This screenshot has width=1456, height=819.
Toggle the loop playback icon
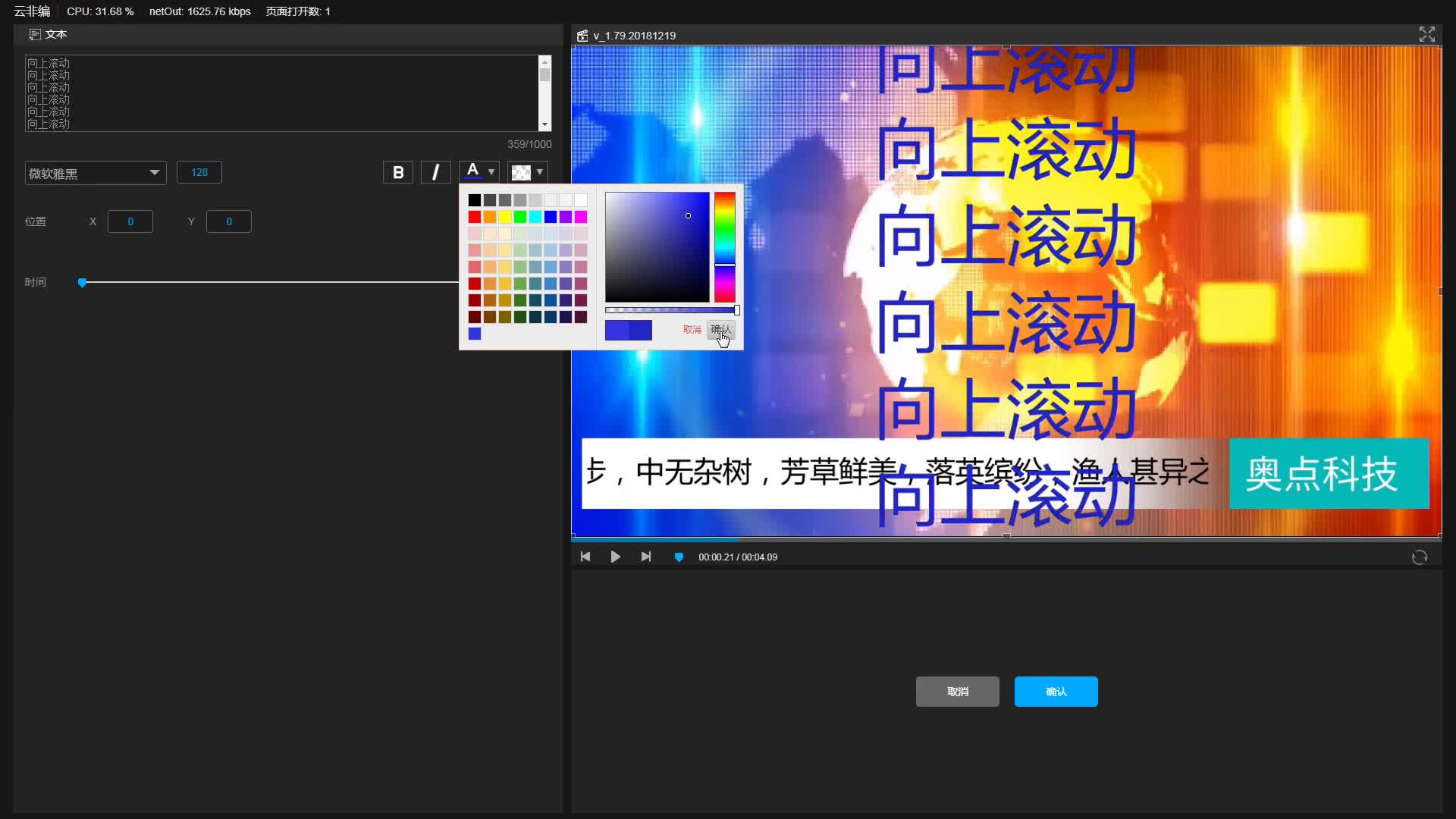1420,557
